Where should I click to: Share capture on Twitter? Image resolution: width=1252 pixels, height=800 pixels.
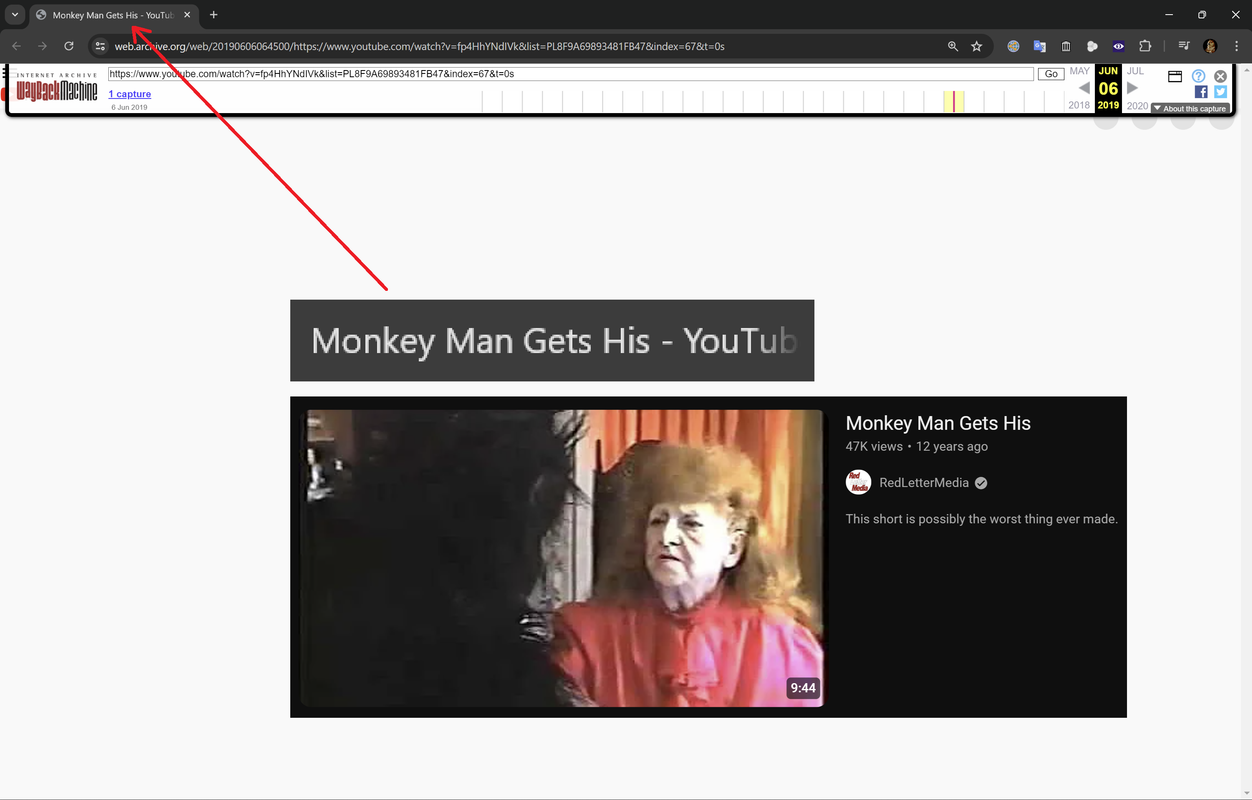click(x=1220, y=92)
